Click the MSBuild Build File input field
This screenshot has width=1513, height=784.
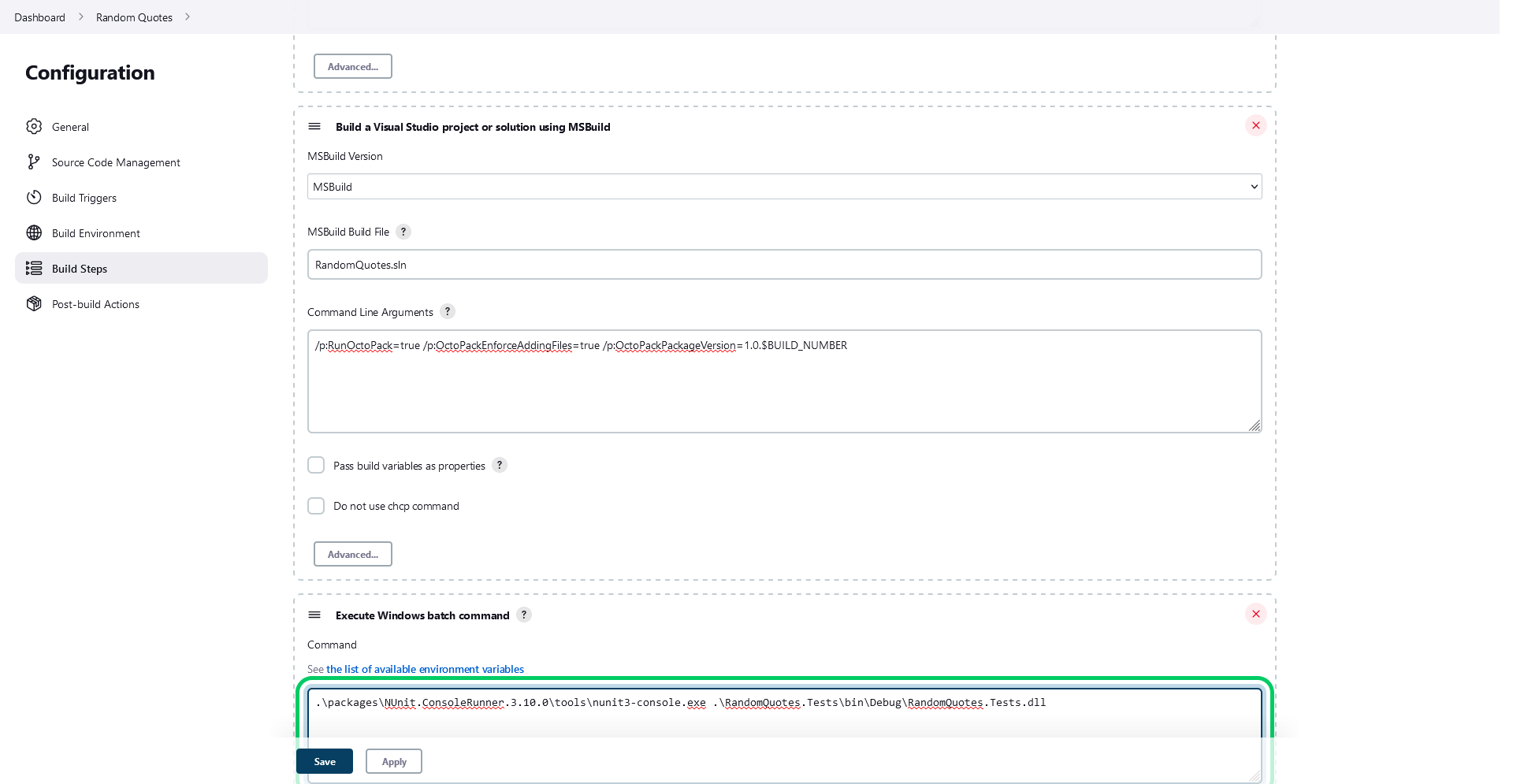point(785,265)
